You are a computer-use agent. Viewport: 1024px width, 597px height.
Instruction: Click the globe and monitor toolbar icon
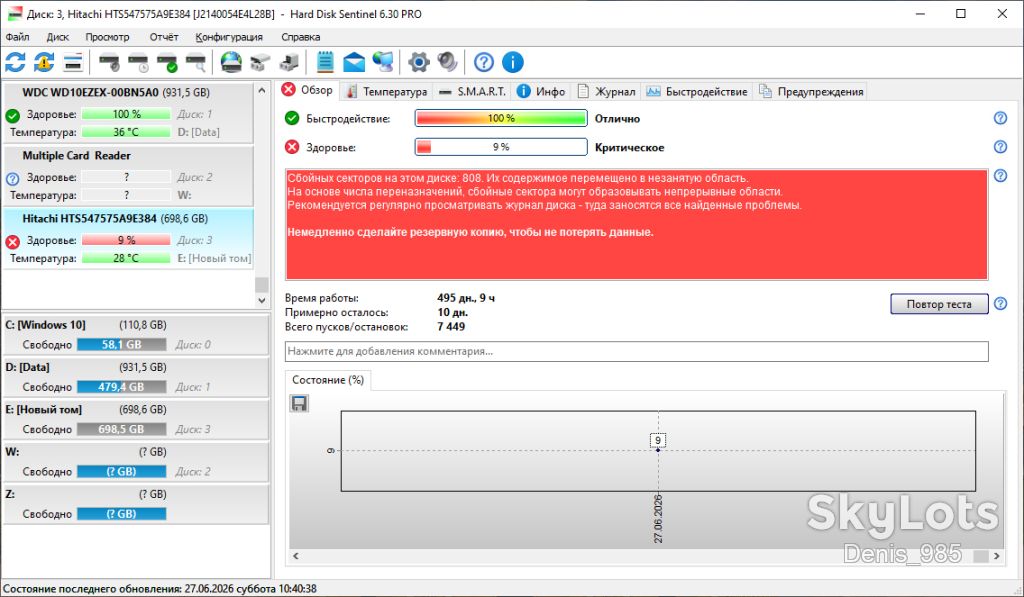383,63
